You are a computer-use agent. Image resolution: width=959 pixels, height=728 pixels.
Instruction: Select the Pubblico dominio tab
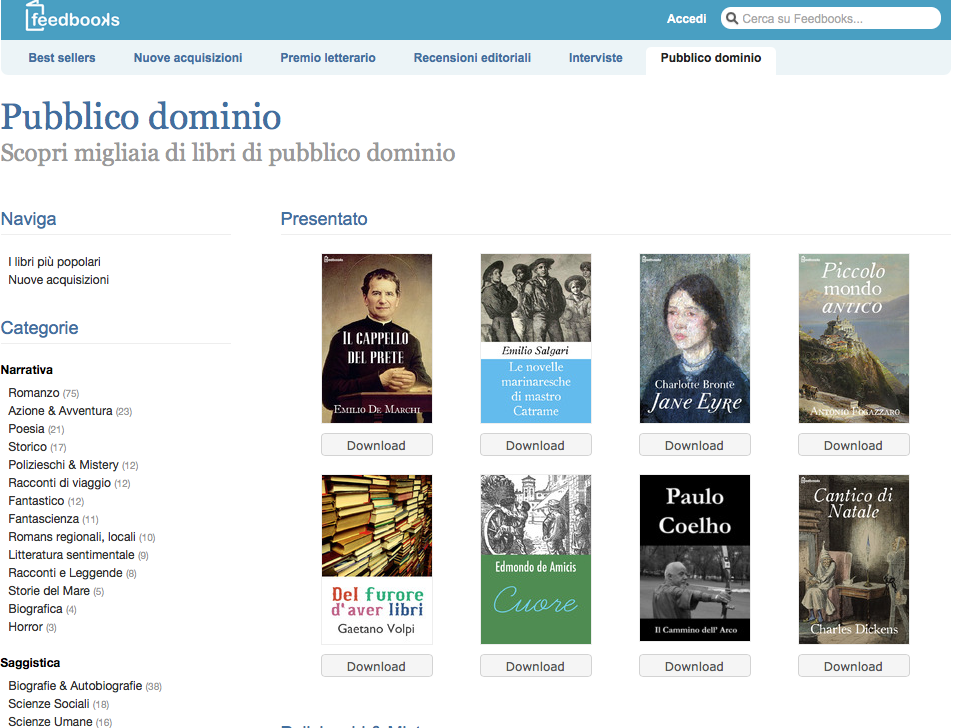(x=711, y=58)
